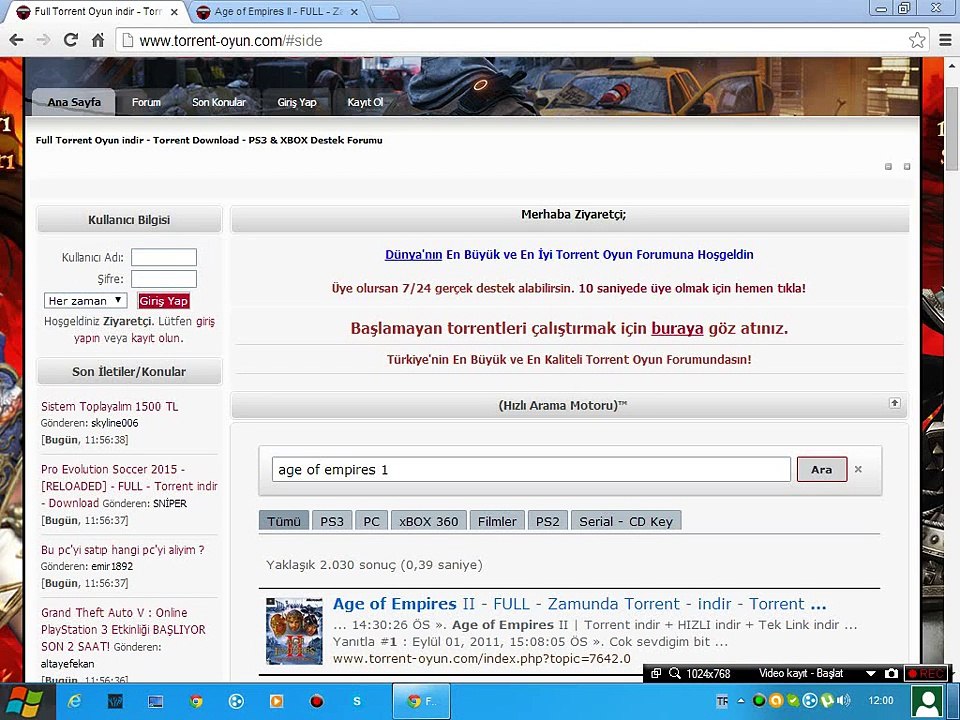Image resolution: width=960 pixels, height=720 pixels.
Task: Open Windows Media Player taskbar icon
Action: (x=276, y=702)
